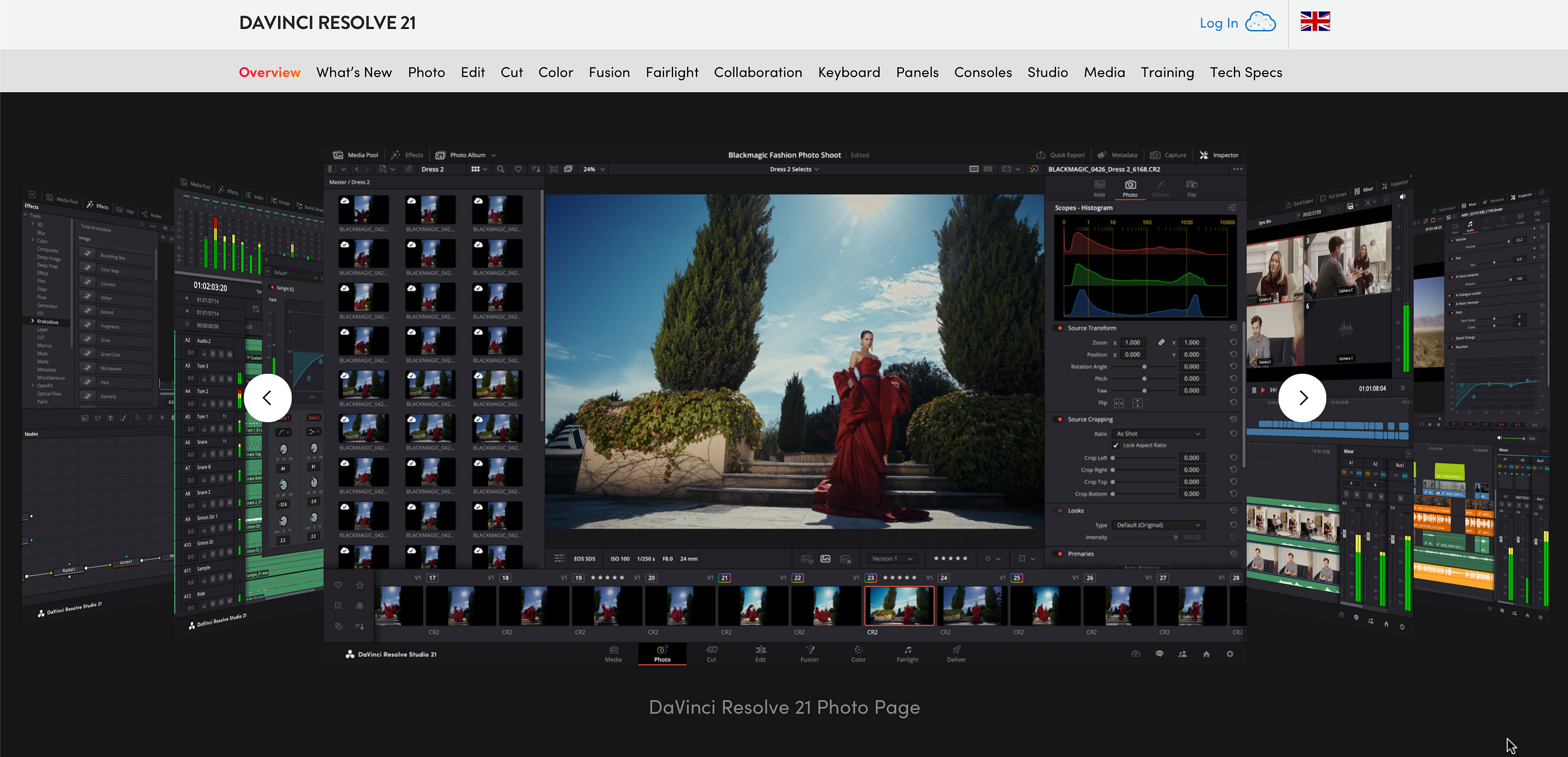The height and width of the screenshot is (757, 1568).
Task: Click the chat bubble icon in bottom bar
Action: (1160, 654)
